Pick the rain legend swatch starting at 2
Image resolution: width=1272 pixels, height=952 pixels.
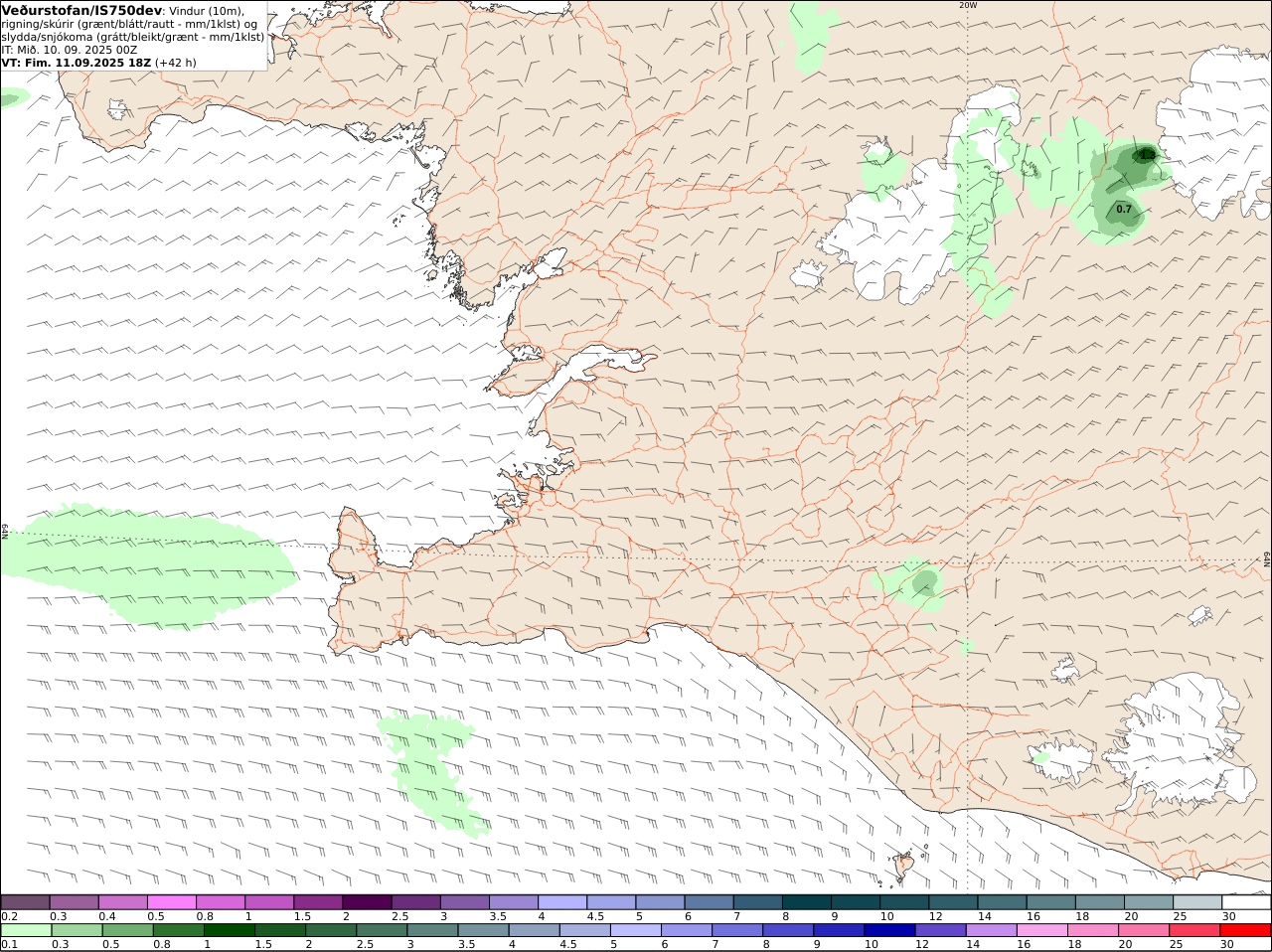click(330, 930)
